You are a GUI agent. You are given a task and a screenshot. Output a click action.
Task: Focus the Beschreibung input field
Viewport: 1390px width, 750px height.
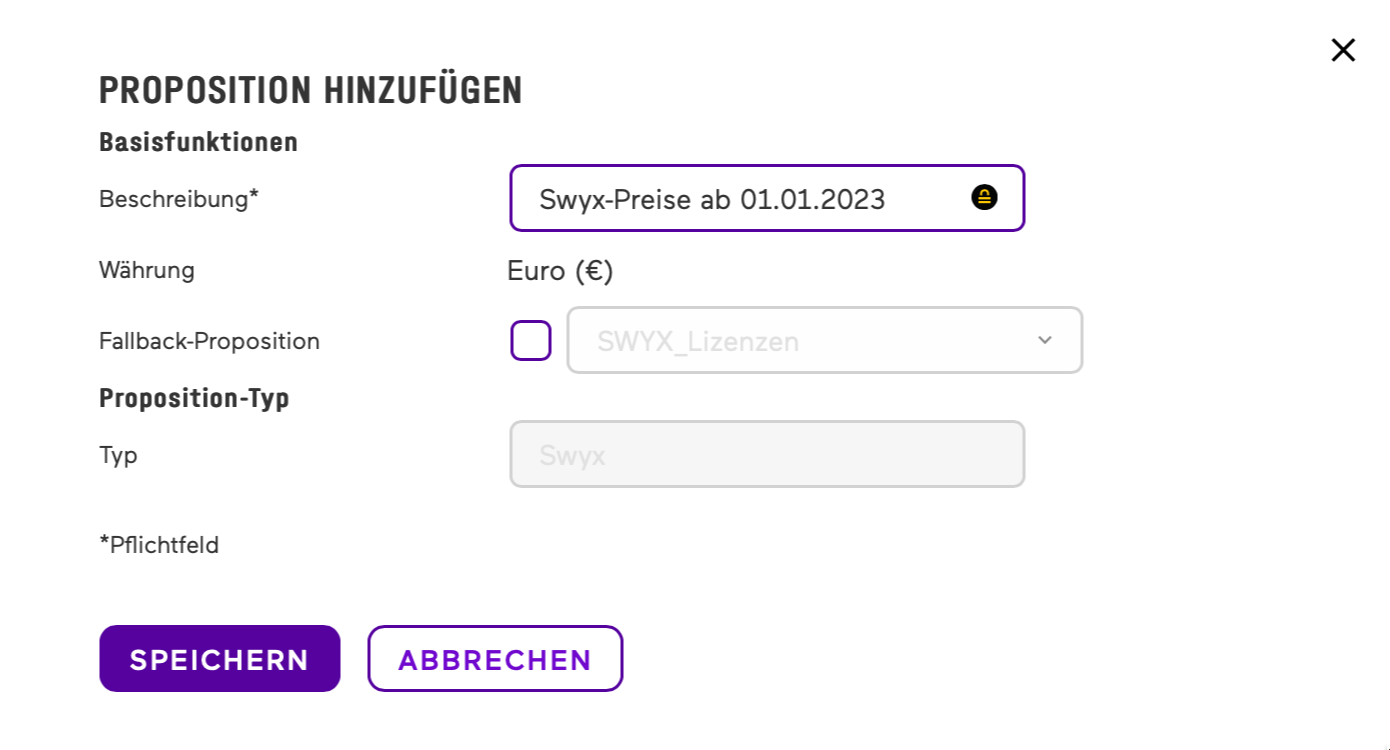pos(750,198)
